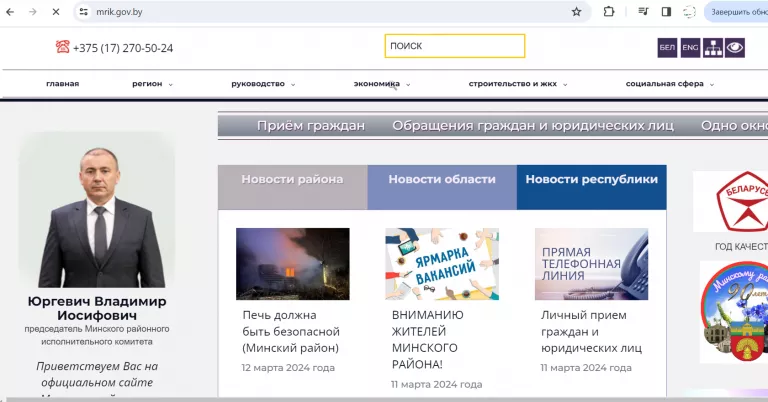Open the browser extensions puzzle icon
Screen dimensions: 768x402
click(609, 12)
